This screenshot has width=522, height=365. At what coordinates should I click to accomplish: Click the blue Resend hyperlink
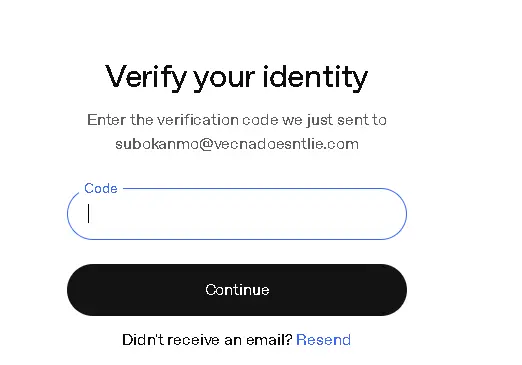pos(323,340)
